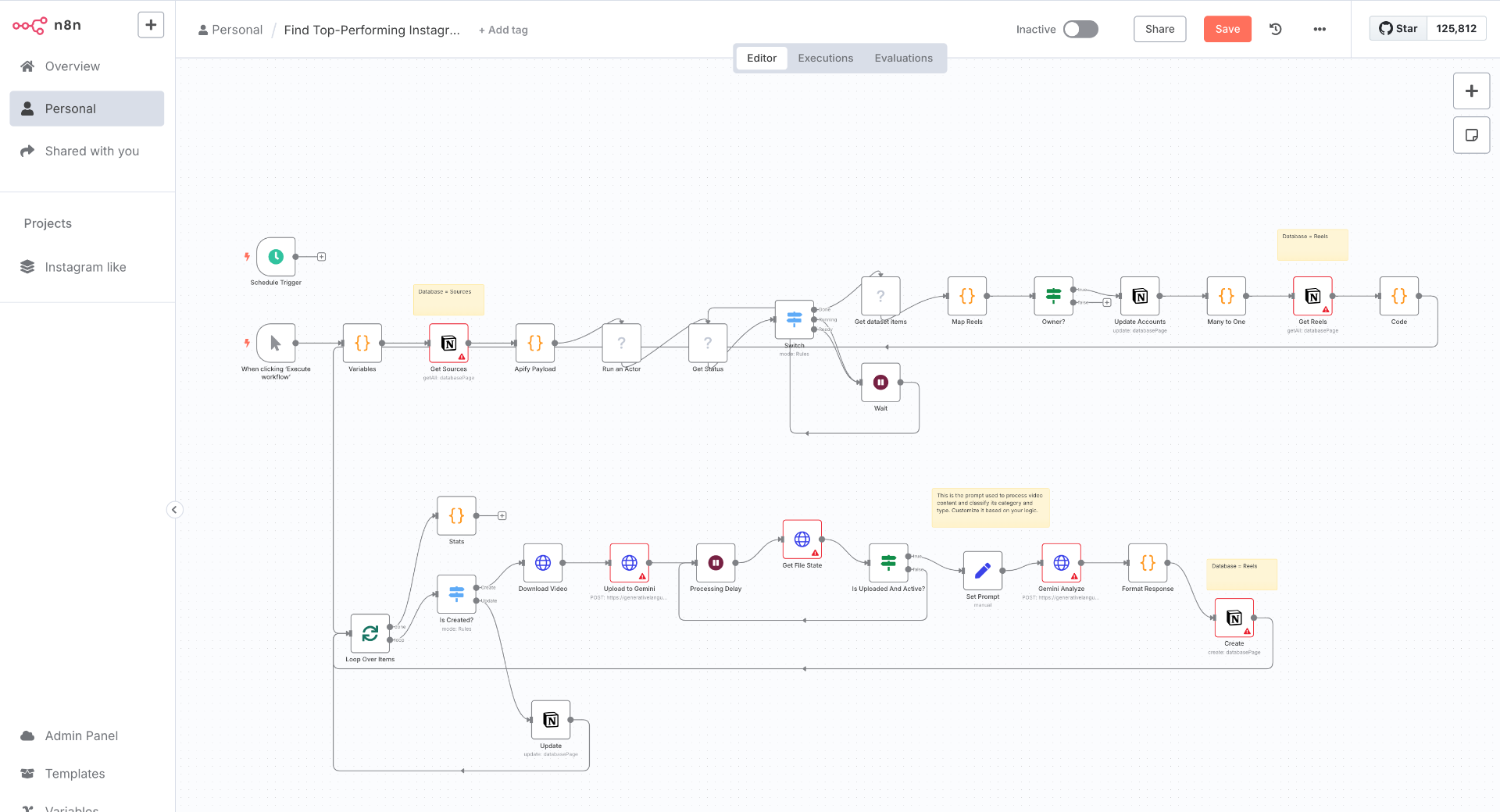Viewport: 1500px width, 812px height.
Task: Click the Share button
Action: [x=1159, y=29]
